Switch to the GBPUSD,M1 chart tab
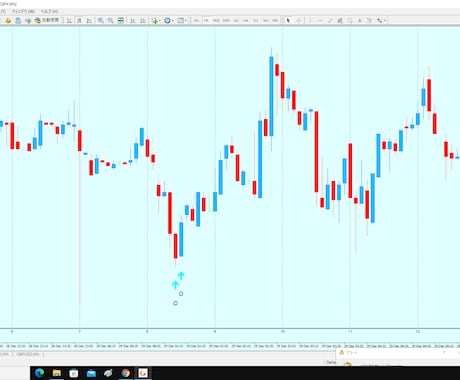This screenshot has width=460, height=380. 28,354
